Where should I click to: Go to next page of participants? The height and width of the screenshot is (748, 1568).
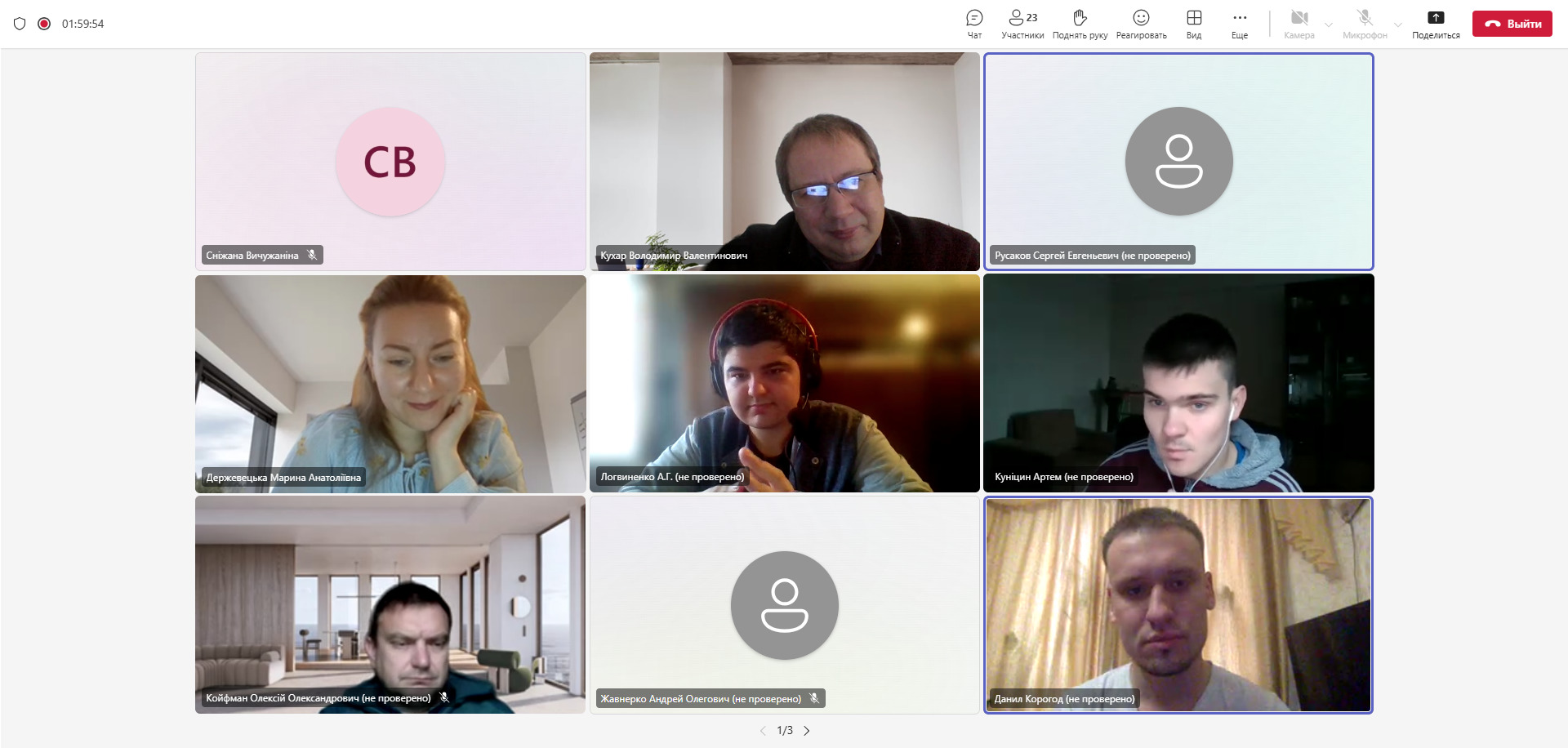tap(807, 731)
